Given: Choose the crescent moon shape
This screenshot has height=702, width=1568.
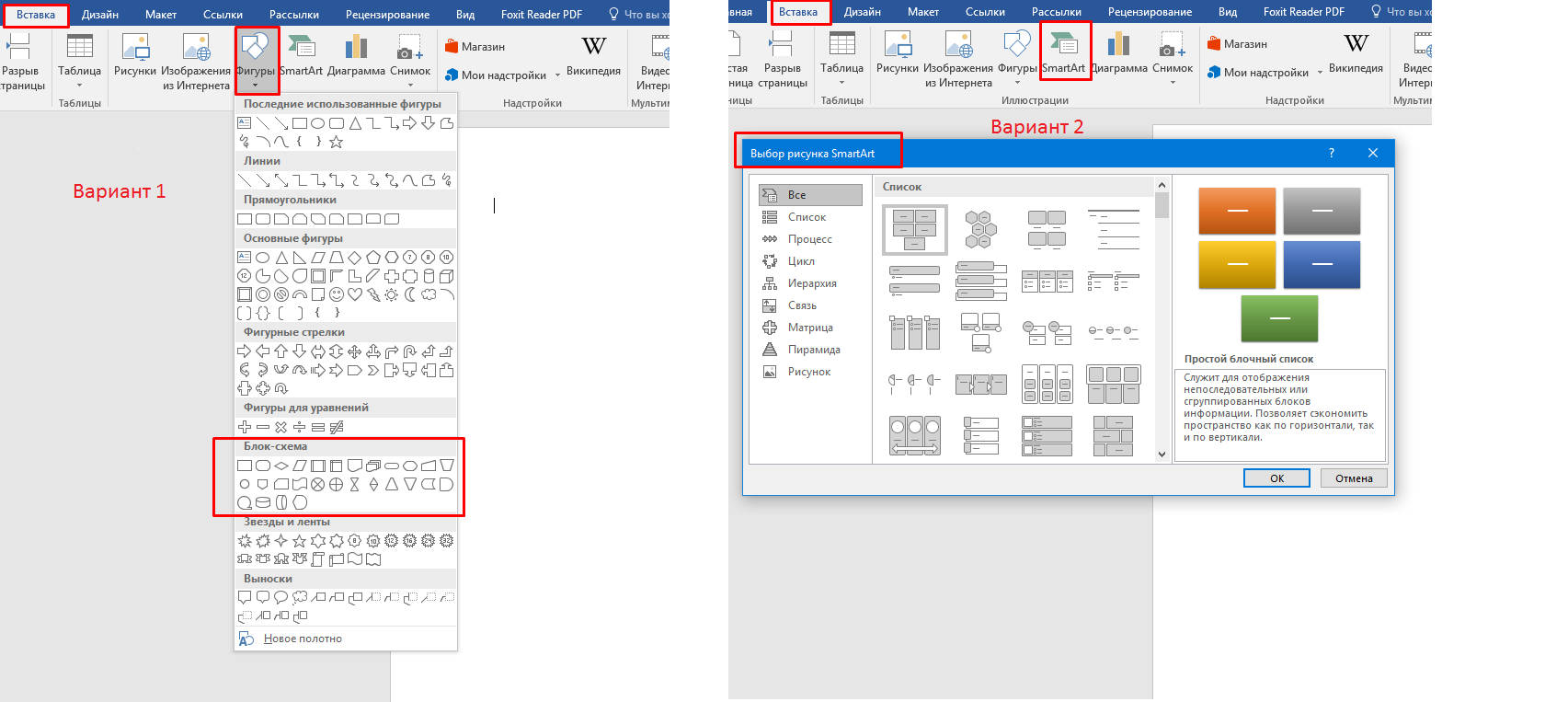Looking at the screenshot, I should click(409, 294).
